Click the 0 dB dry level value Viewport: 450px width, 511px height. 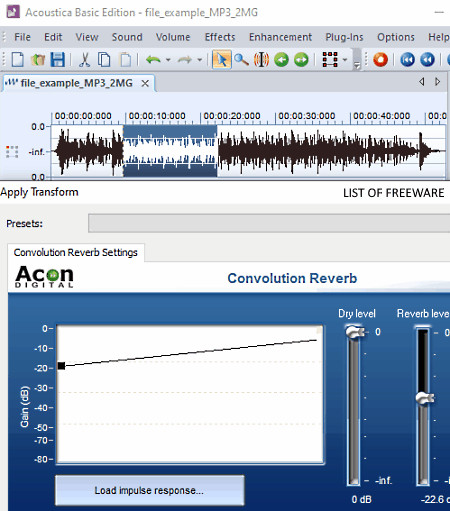click(362, 499)
